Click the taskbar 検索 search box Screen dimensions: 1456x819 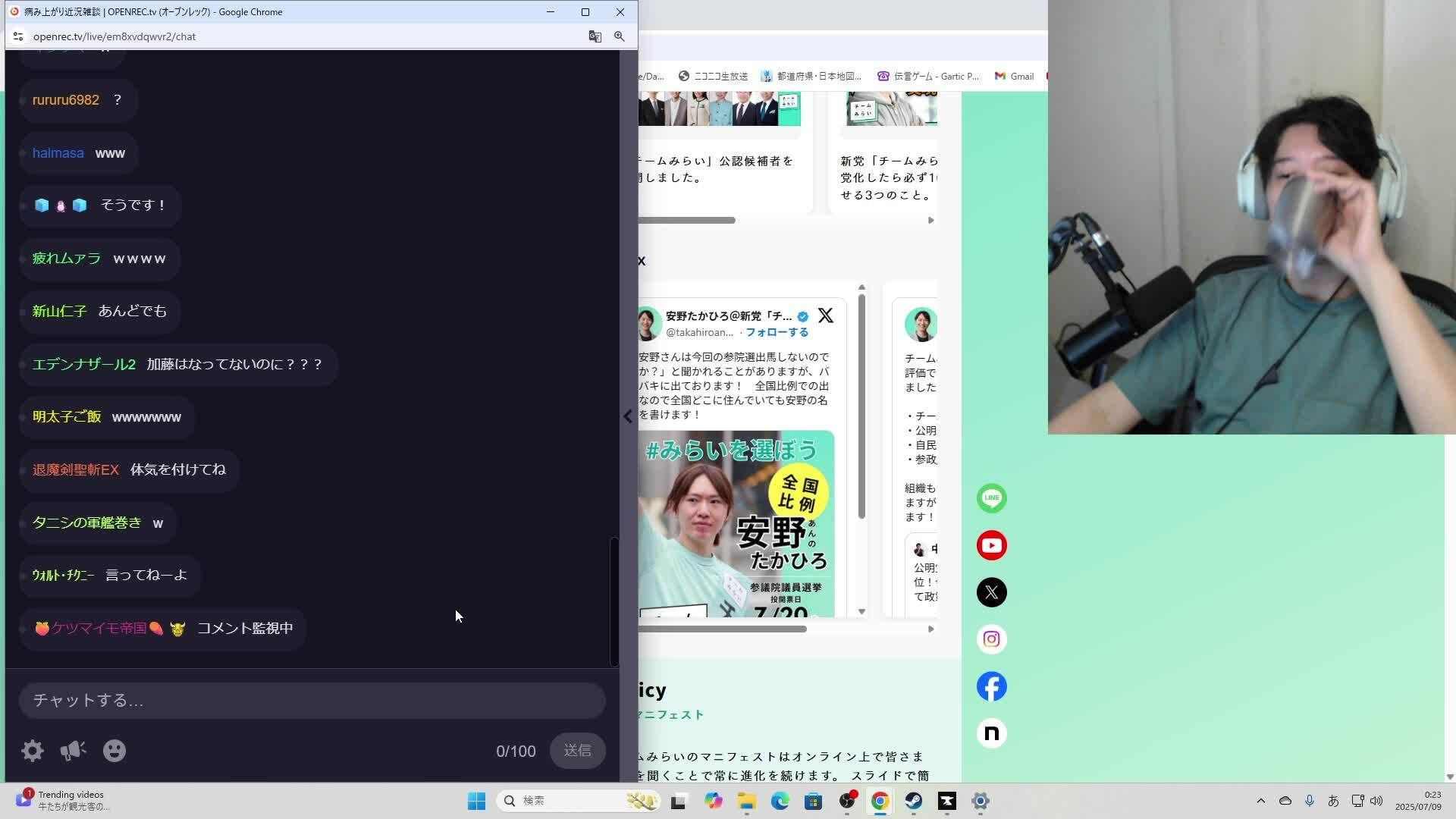(x=579, y=801)
